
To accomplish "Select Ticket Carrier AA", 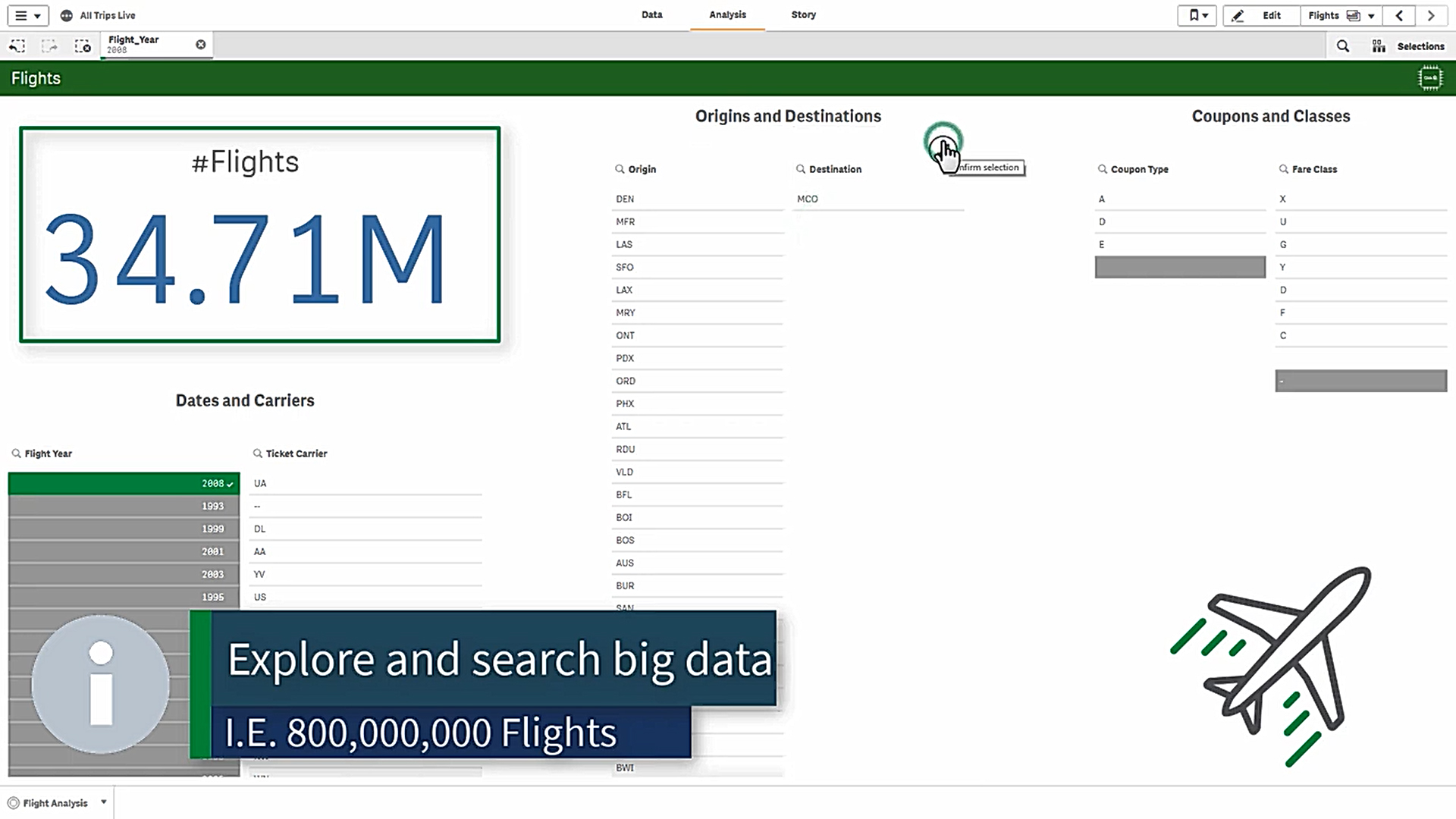I will [366, 551].
